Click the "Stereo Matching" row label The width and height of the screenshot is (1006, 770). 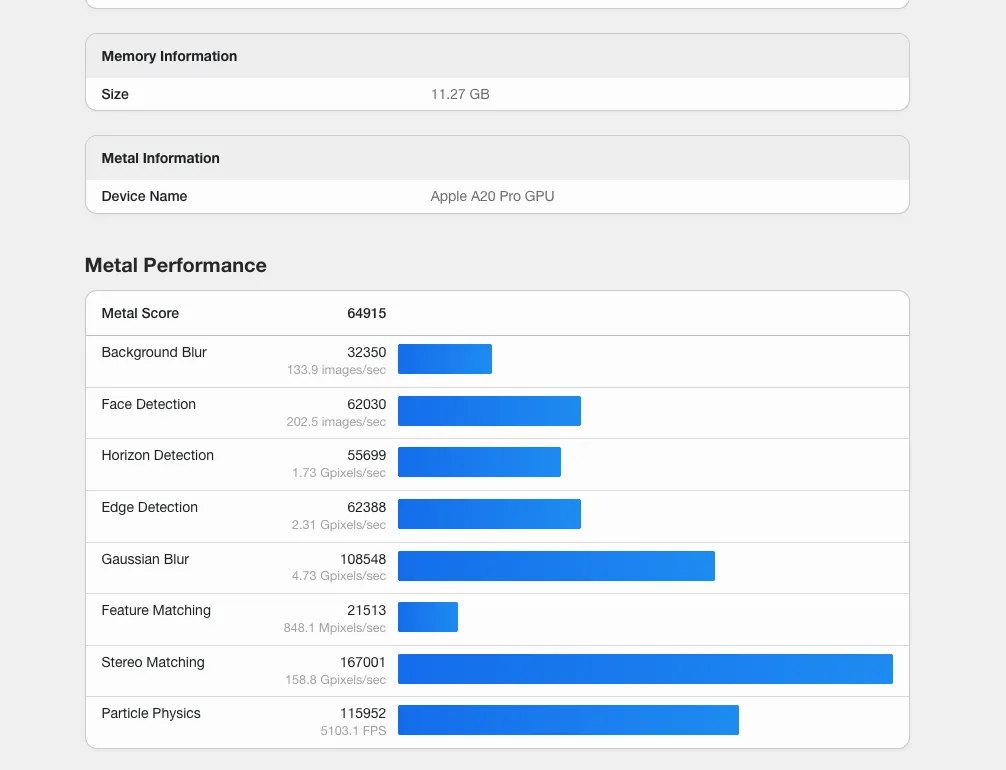pos(153,663)
